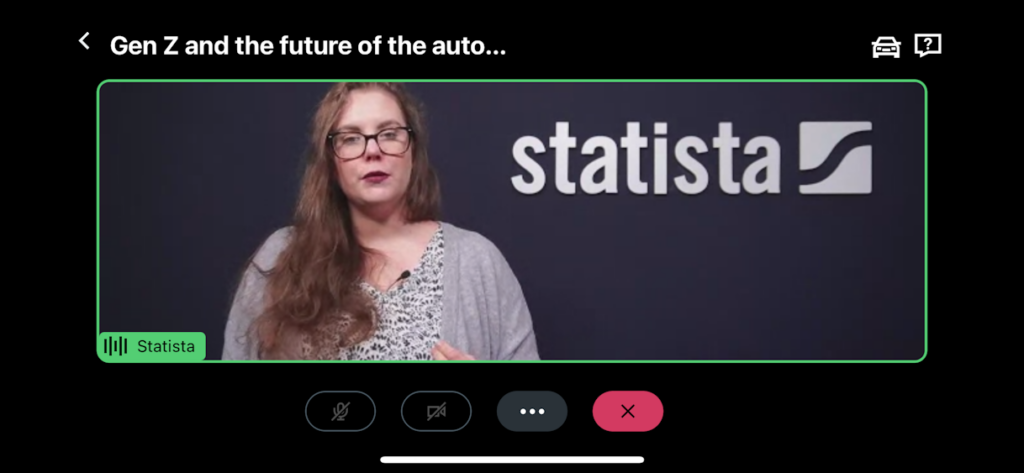Click the crossed-out microphone icon

click(340, 411)
